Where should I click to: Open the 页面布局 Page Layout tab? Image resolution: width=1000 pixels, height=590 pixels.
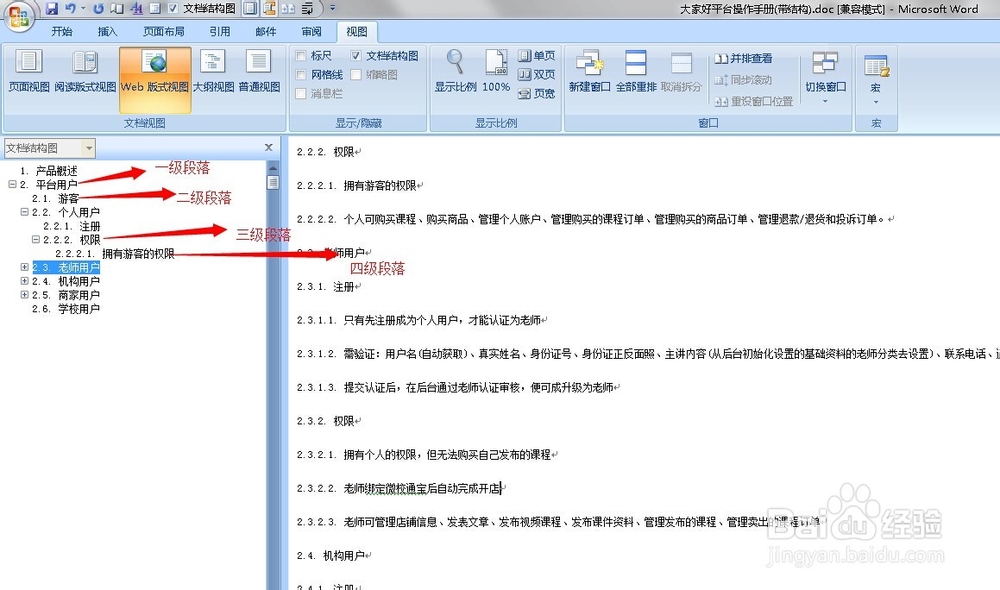point(164,31)
